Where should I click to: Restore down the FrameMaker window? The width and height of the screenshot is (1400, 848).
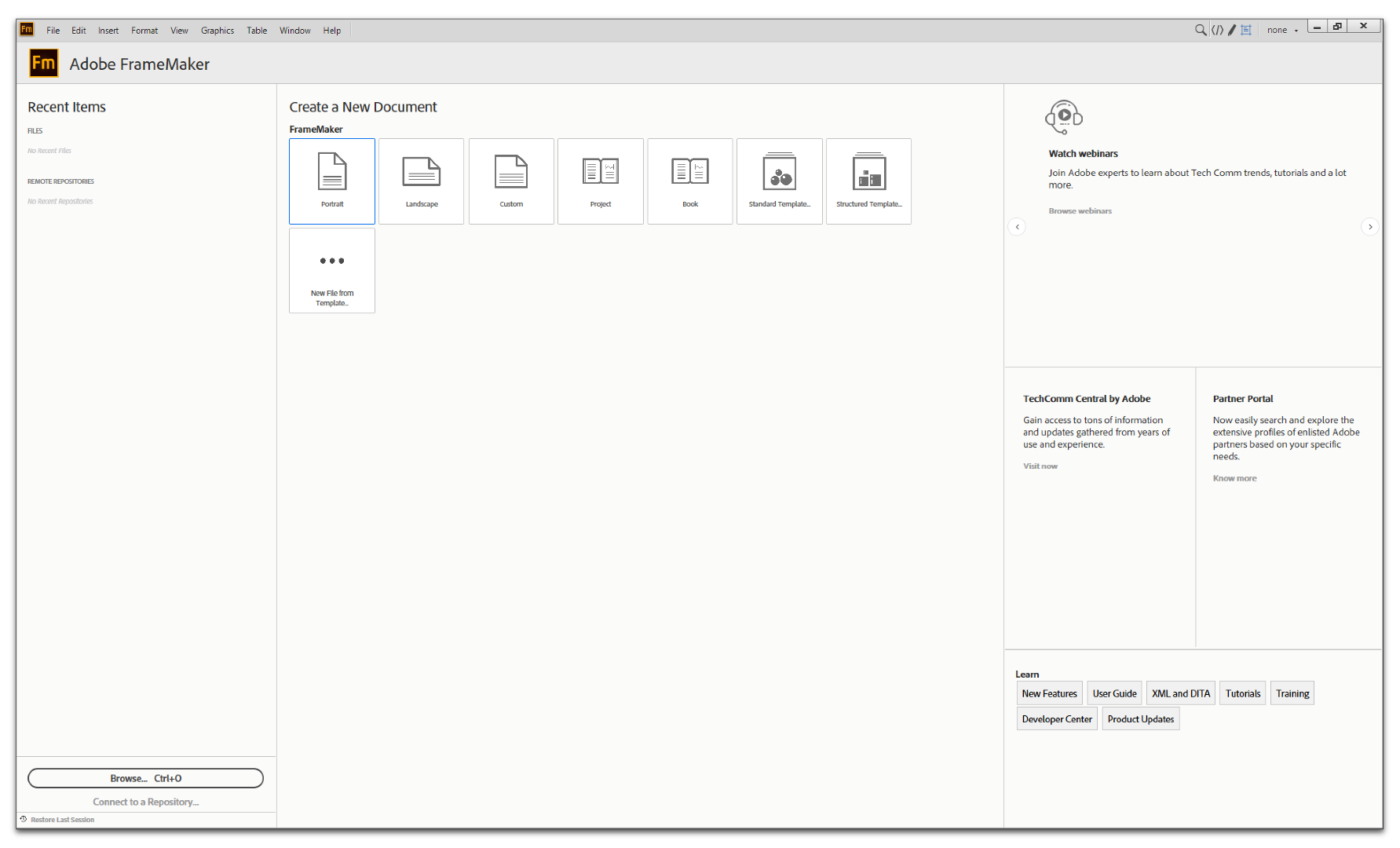1337,27
